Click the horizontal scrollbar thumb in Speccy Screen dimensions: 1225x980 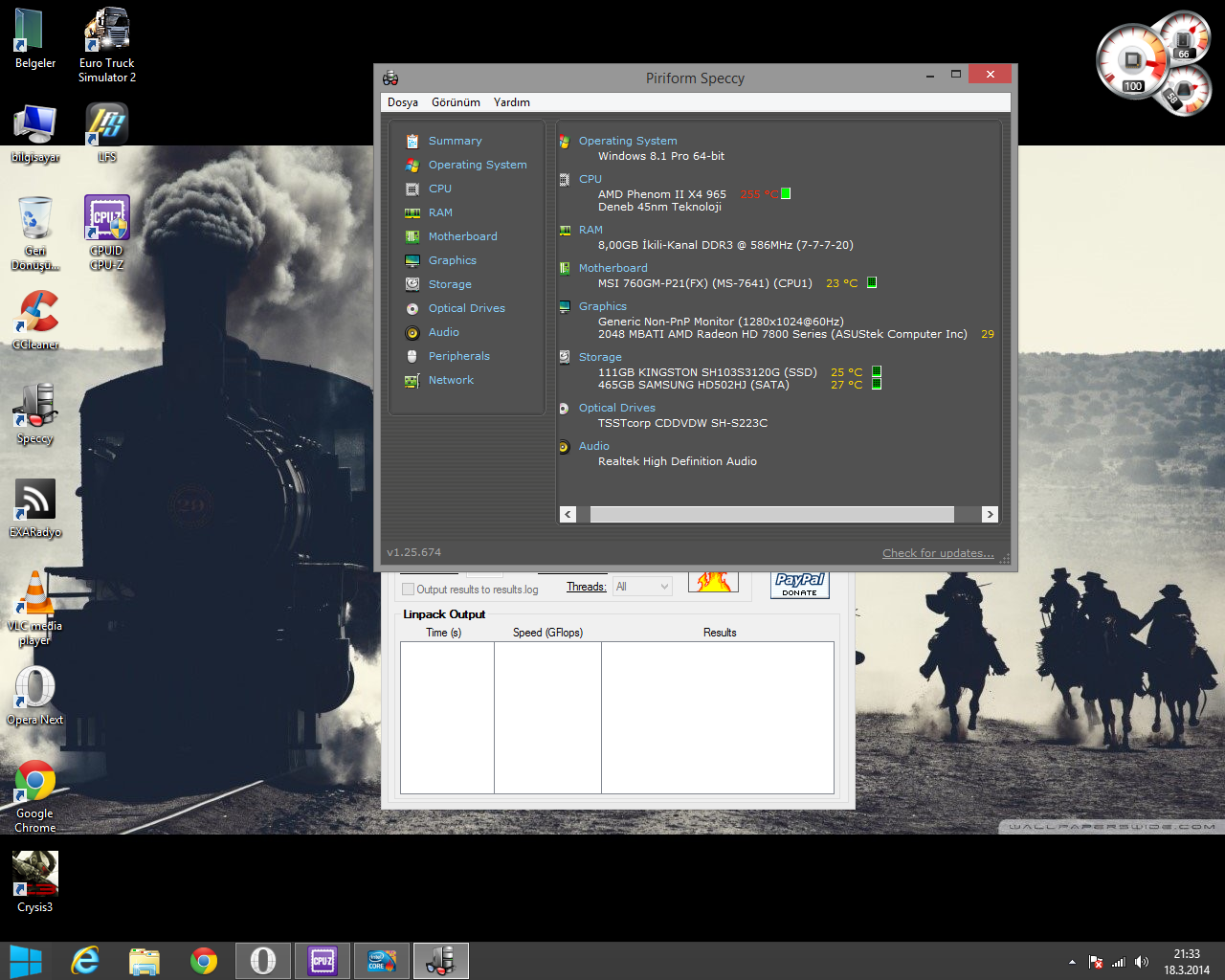(772, 515)
